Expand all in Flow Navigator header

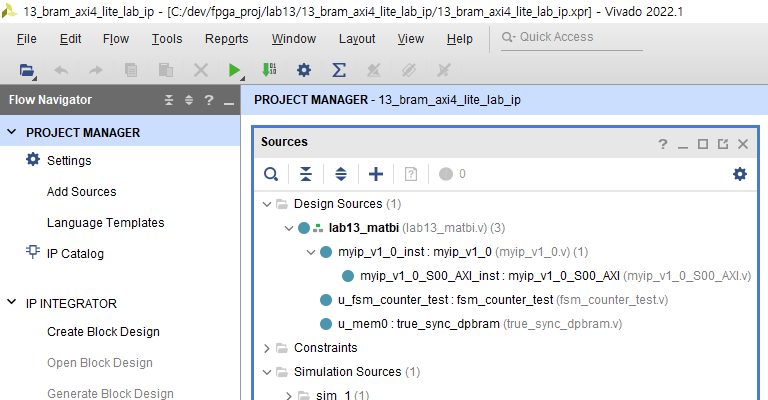(189, 100)
